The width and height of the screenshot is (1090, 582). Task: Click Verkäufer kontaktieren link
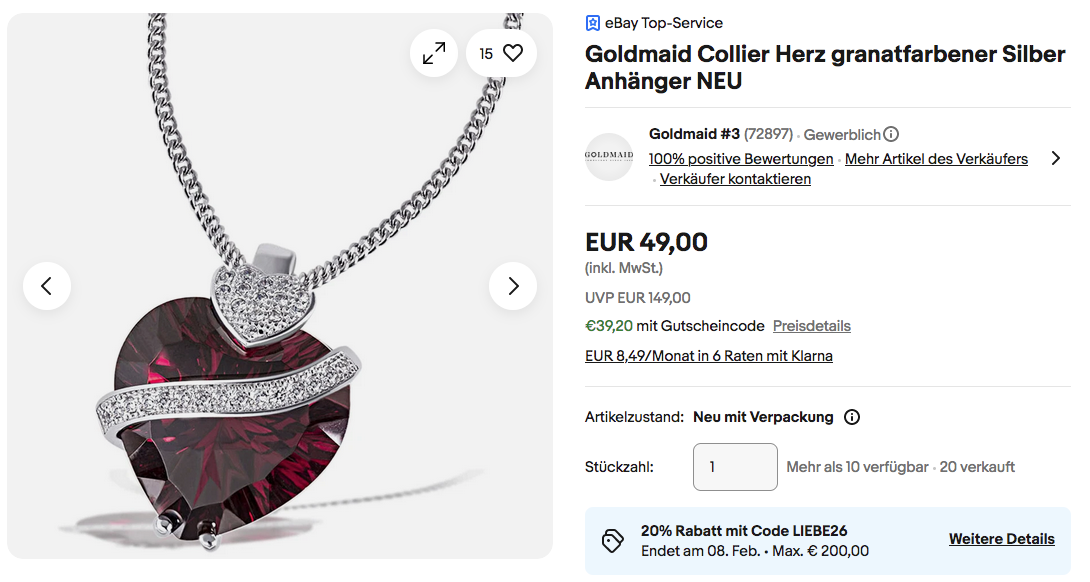tap(735, 179)
